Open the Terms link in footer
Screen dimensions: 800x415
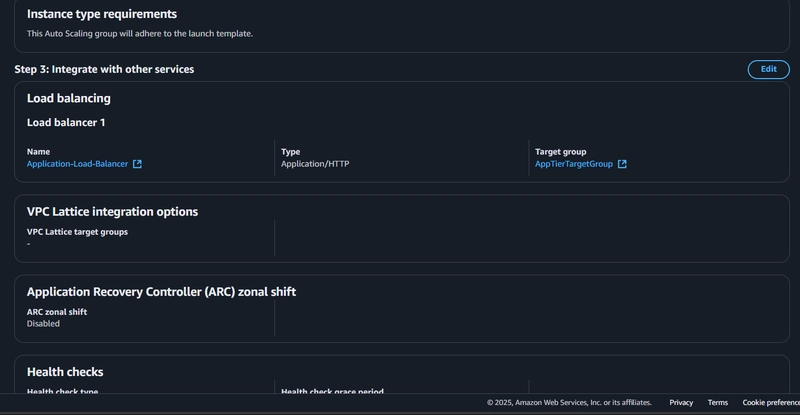click(x=717, y=403)
